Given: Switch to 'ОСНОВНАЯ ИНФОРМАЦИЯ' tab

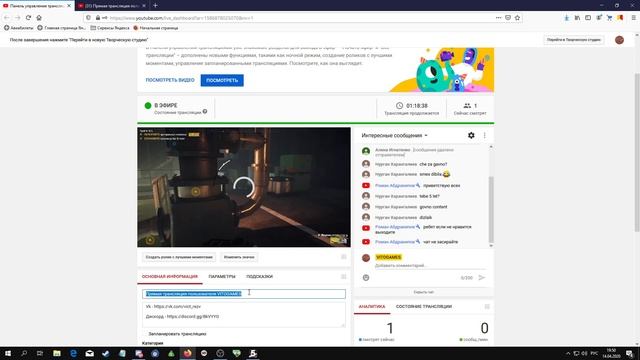Looking at the screenshot, I should click(170, 277).
